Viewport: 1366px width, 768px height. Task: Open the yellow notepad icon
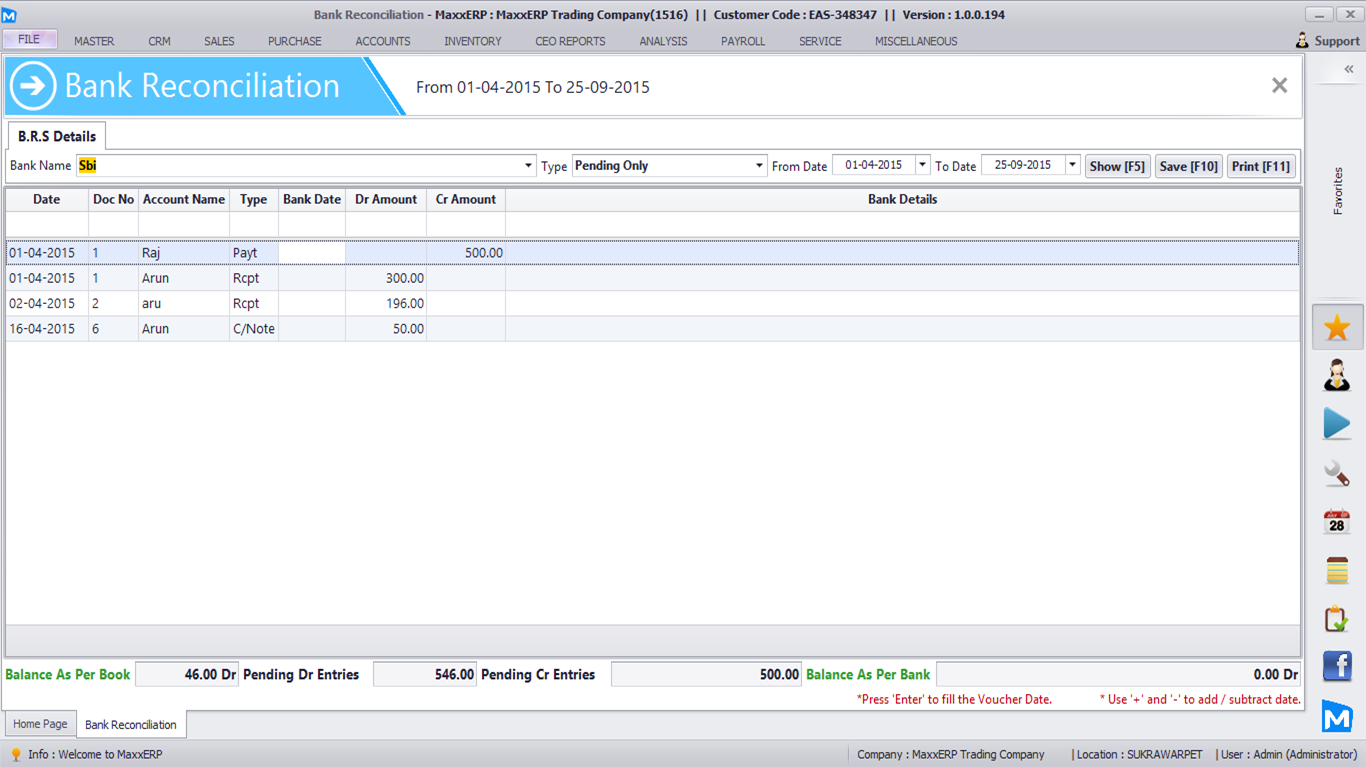pyautogui.click(x=1337, y=570)
